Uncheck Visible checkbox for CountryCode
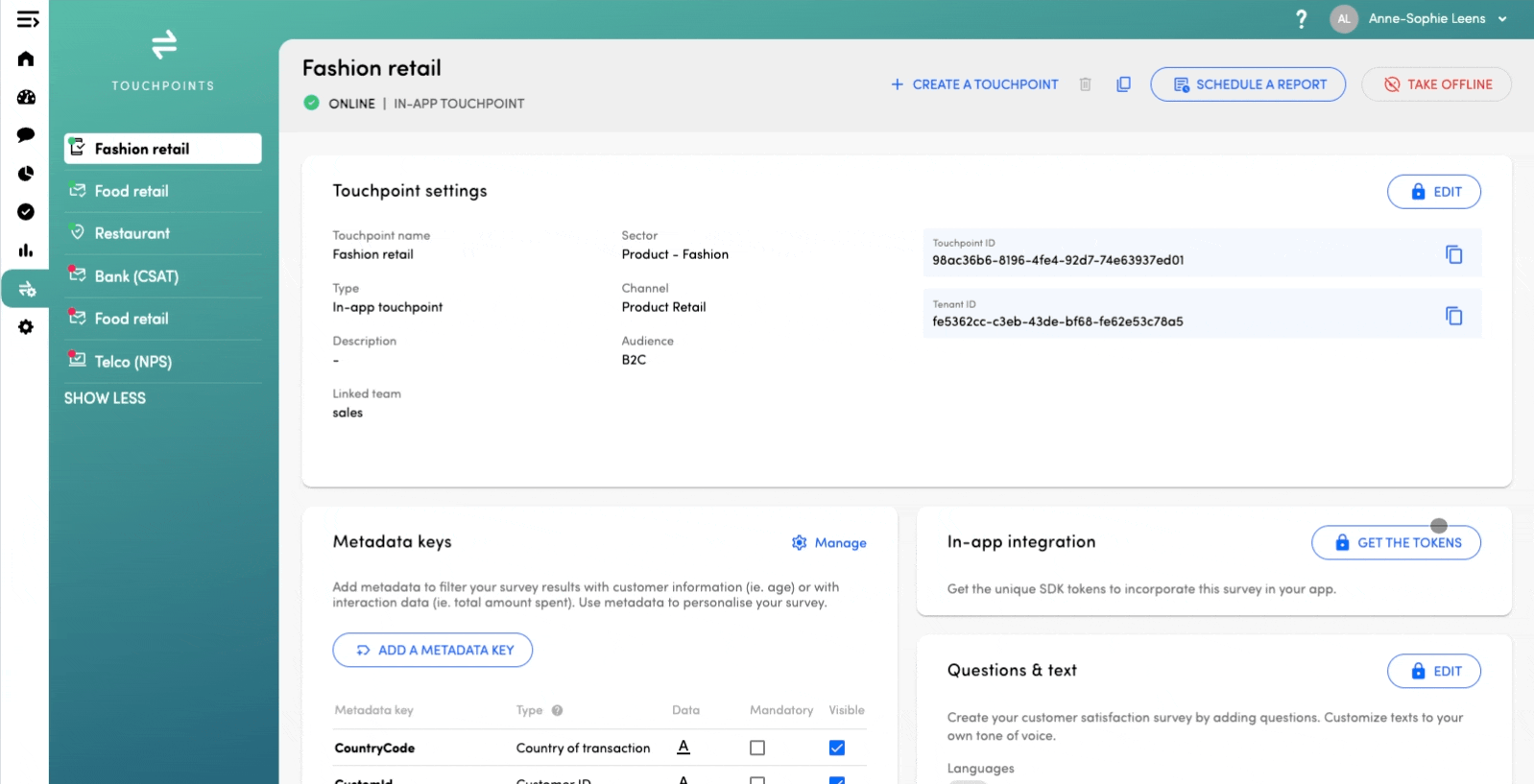This screenshot has width=1534, height=784. (x=837, y=748)
